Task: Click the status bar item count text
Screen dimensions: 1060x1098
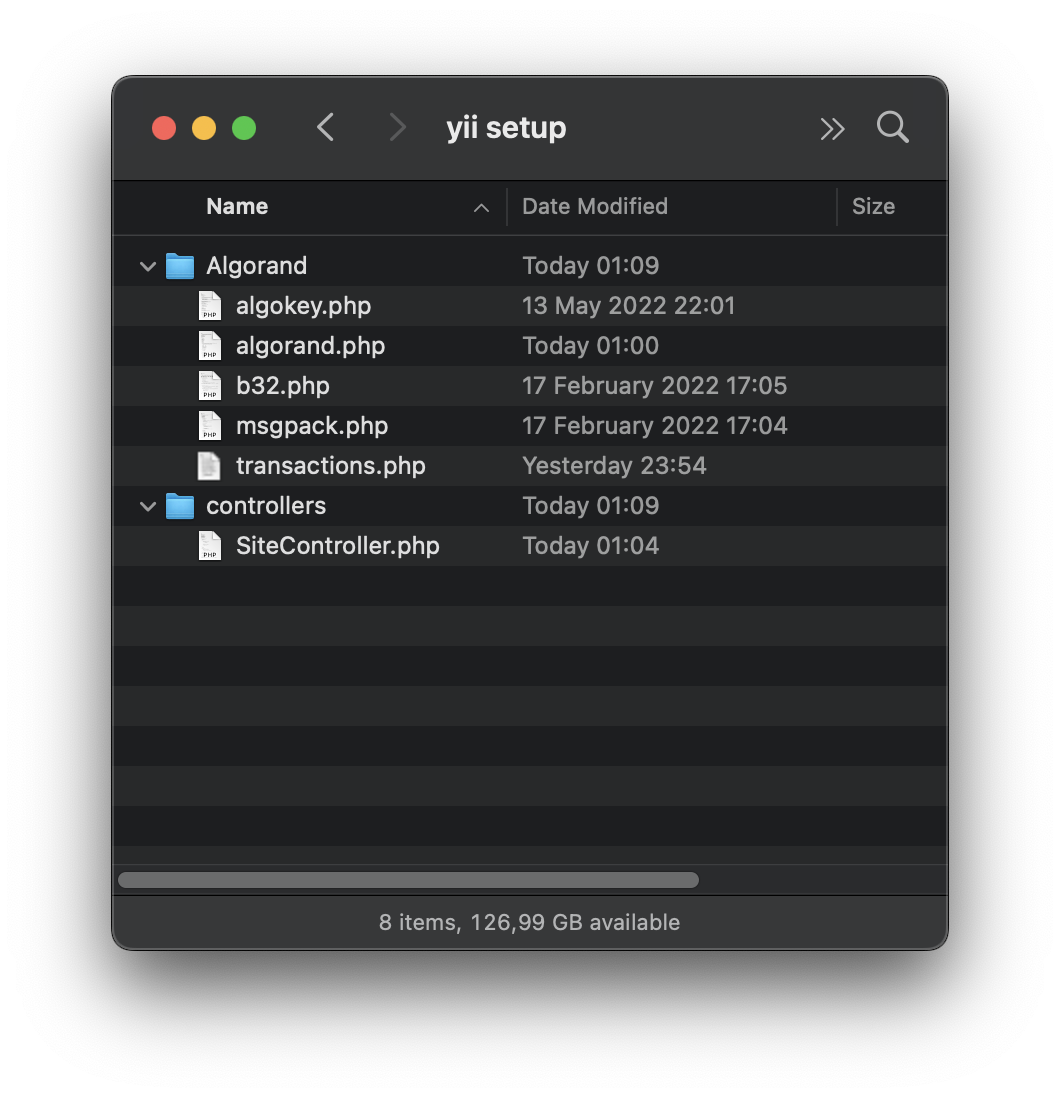Action: (529, 923)
